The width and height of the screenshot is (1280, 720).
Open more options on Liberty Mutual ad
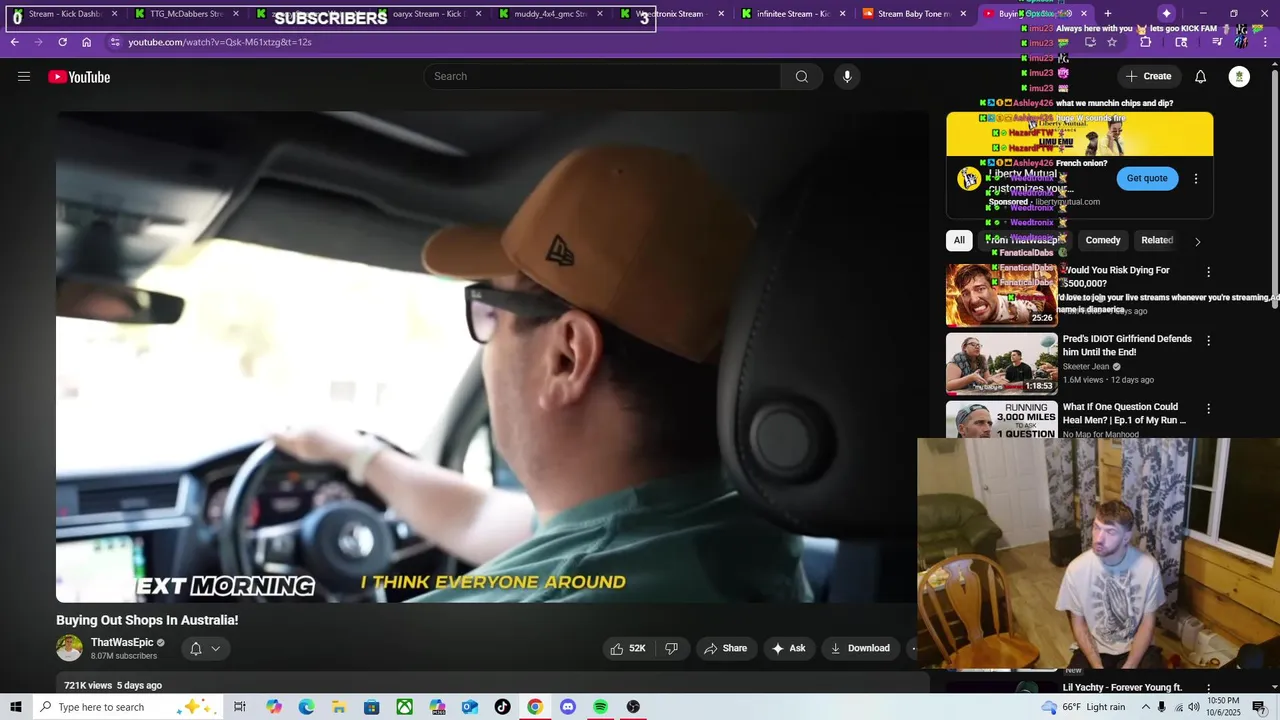tap(1196, 178)
